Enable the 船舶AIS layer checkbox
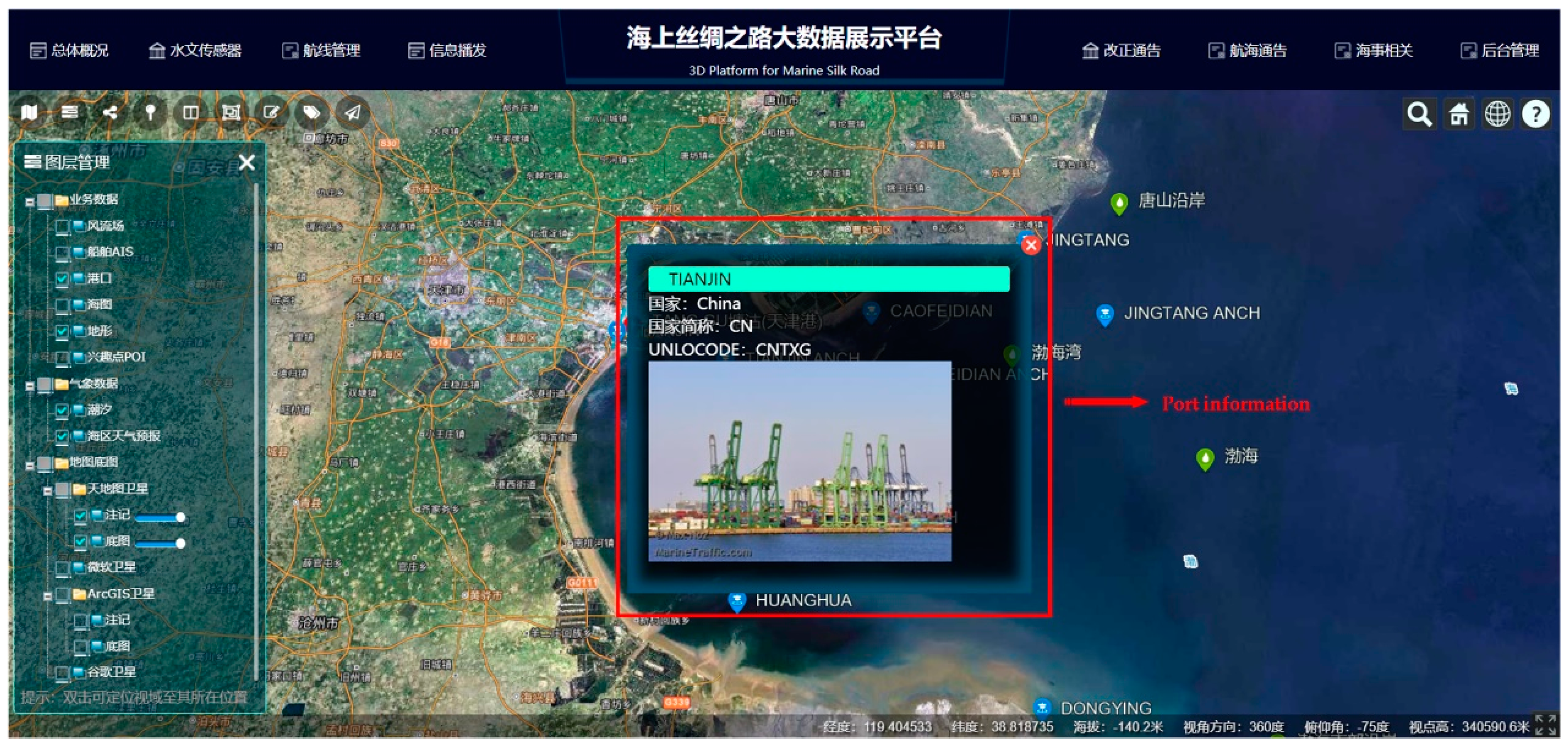1568x749 pixels. (x=62, y=253)
